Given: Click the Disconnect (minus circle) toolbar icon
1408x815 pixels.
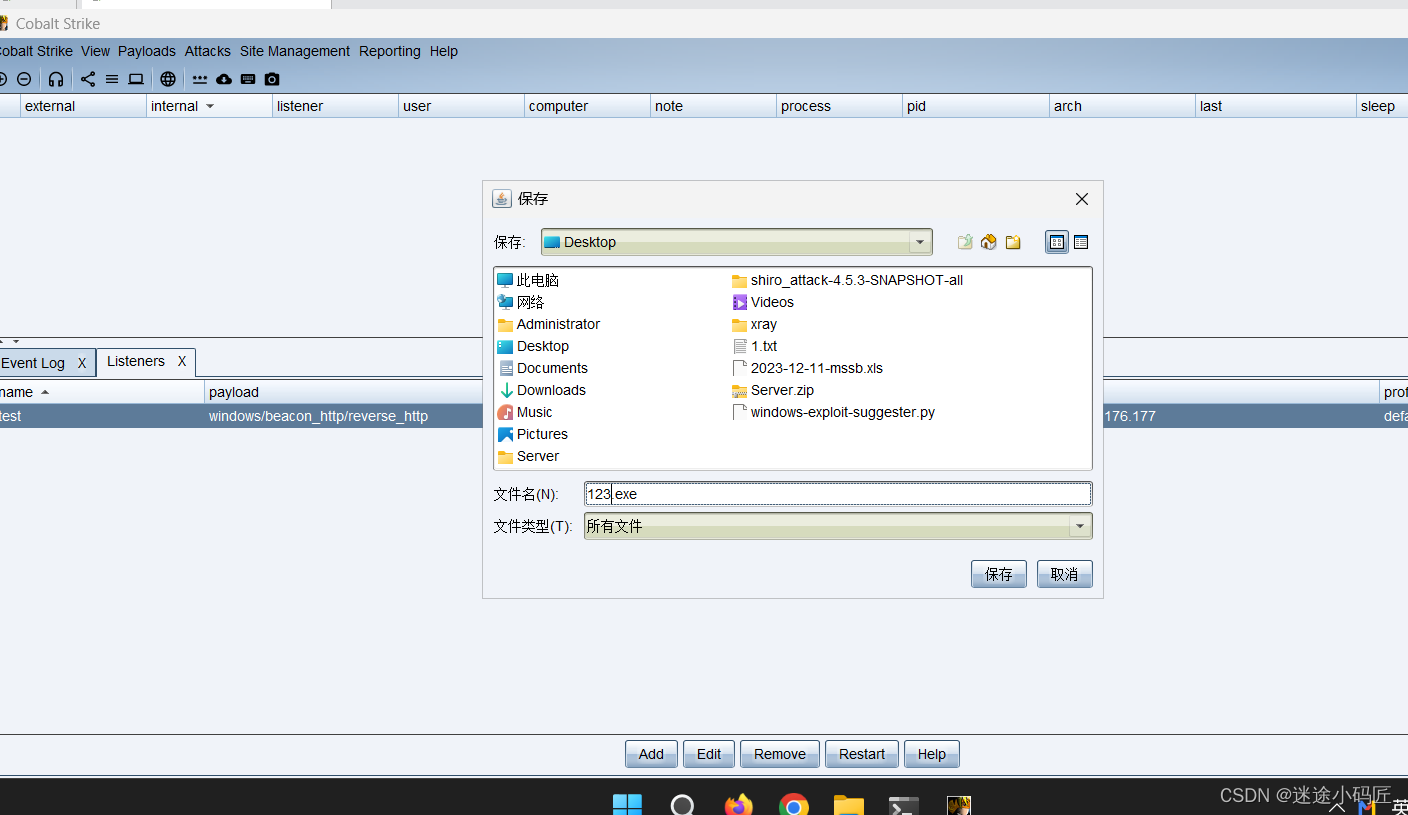Looking at the screenshot, I should (24, 79).
